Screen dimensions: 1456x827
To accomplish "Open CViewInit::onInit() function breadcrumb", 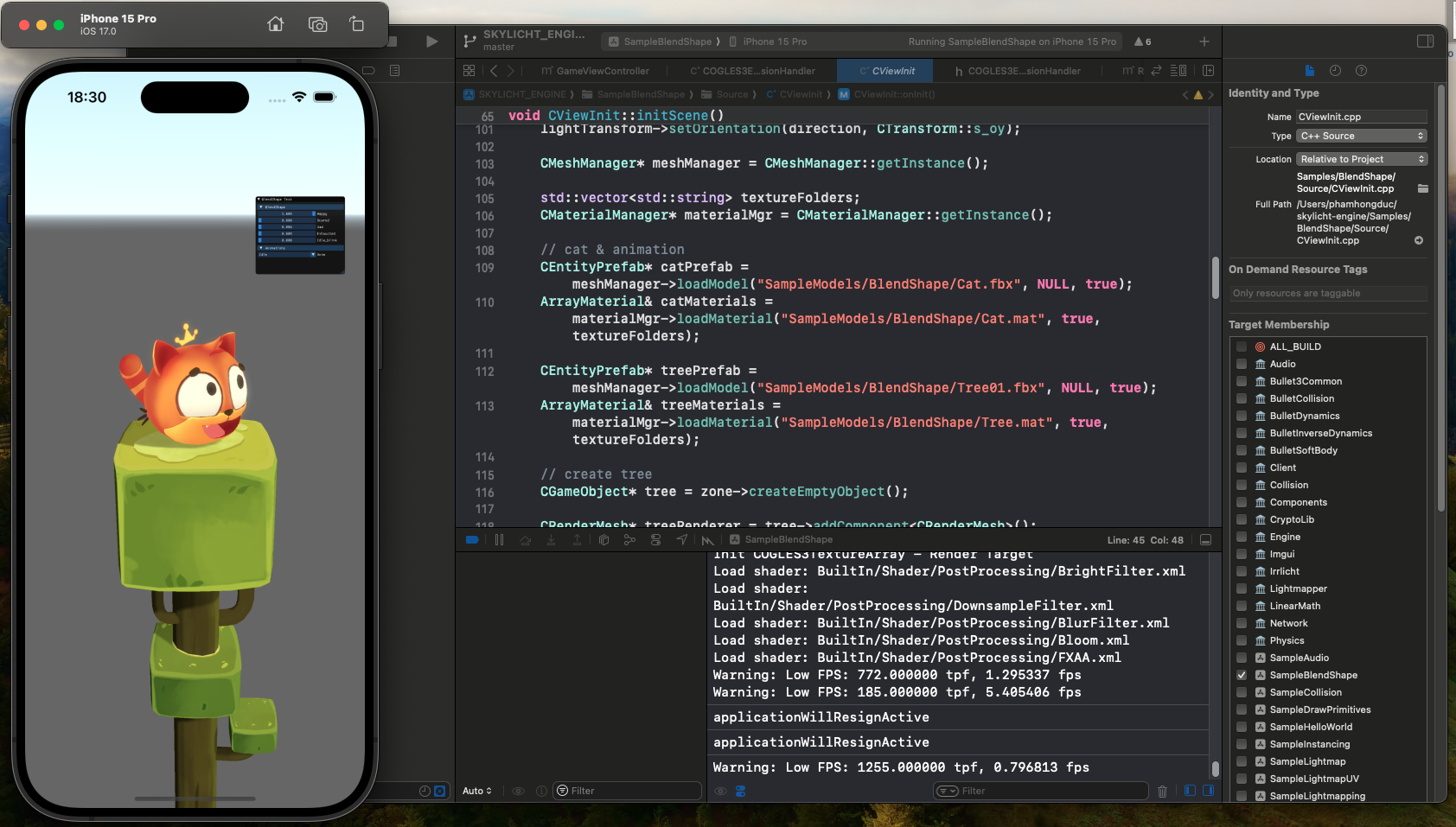I will [887, 94].
